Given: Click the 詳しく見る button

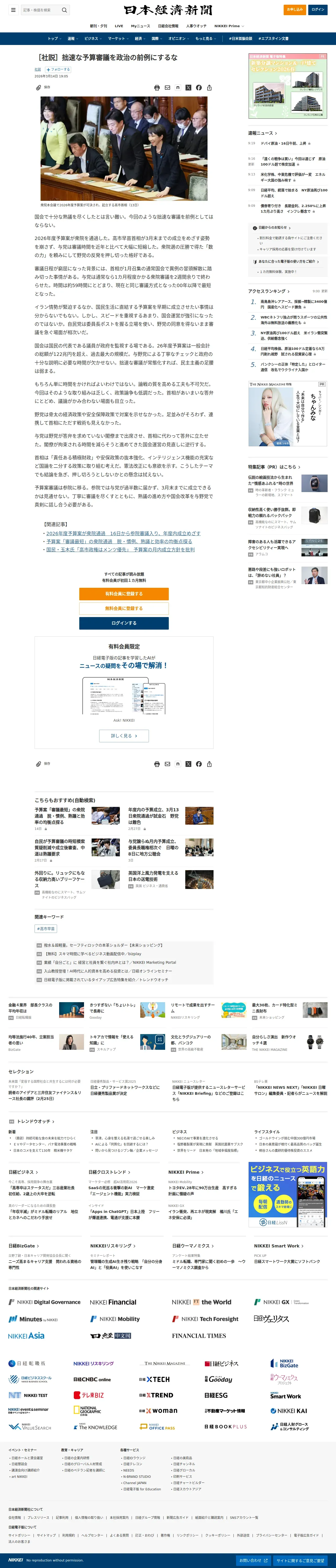Looking at the screenshot, I should [124, 736].
